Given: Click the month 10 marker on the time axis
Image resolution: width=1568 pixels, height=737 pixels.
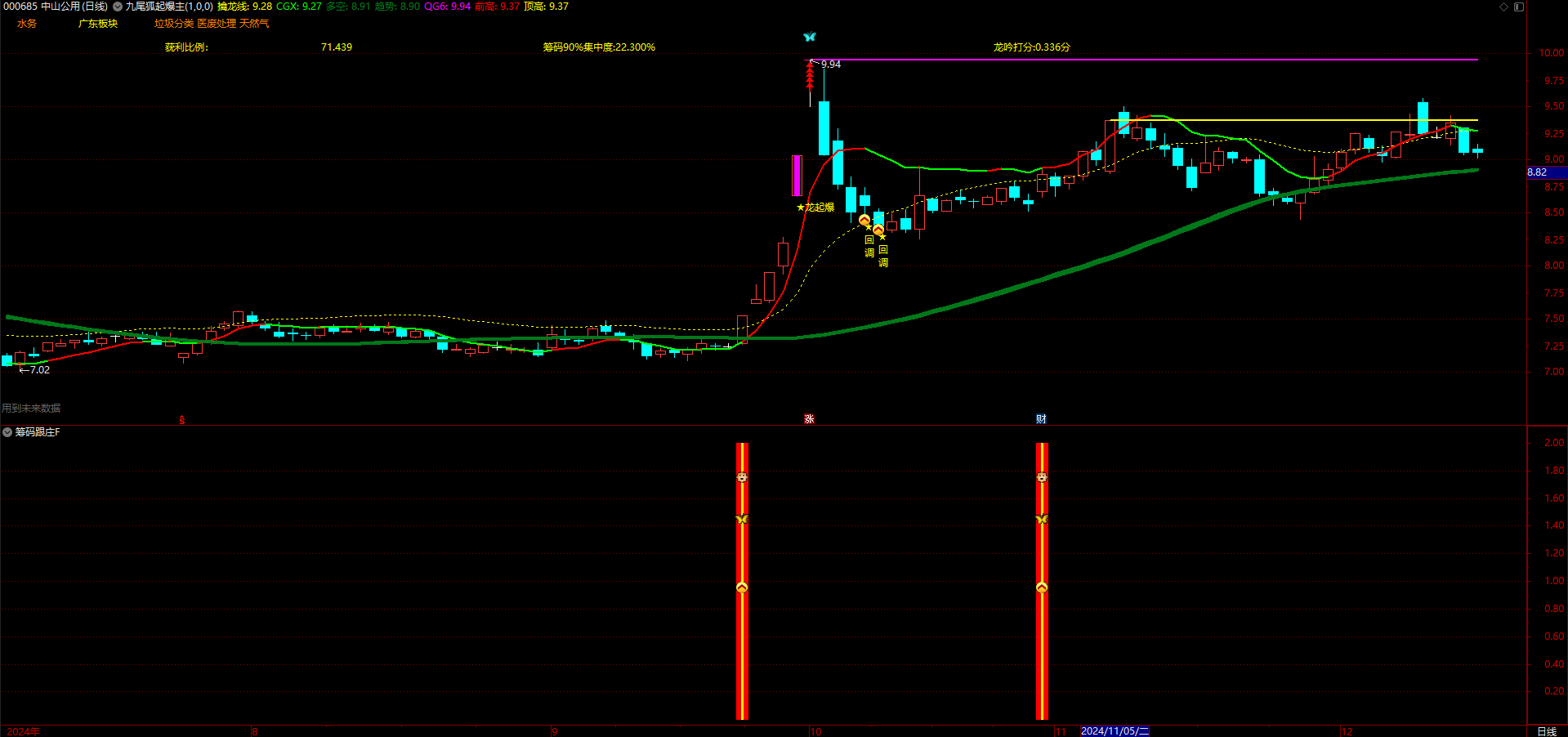Looking at the screenshot, I should click(815, 731).
